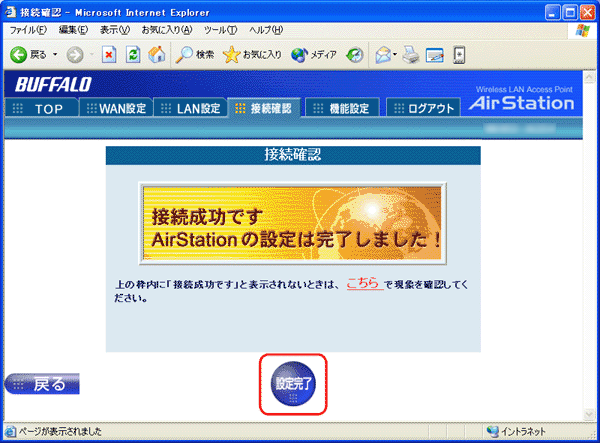
Task: Click the History clock icon
Action: pyautogui.click(x=354, y=55)
